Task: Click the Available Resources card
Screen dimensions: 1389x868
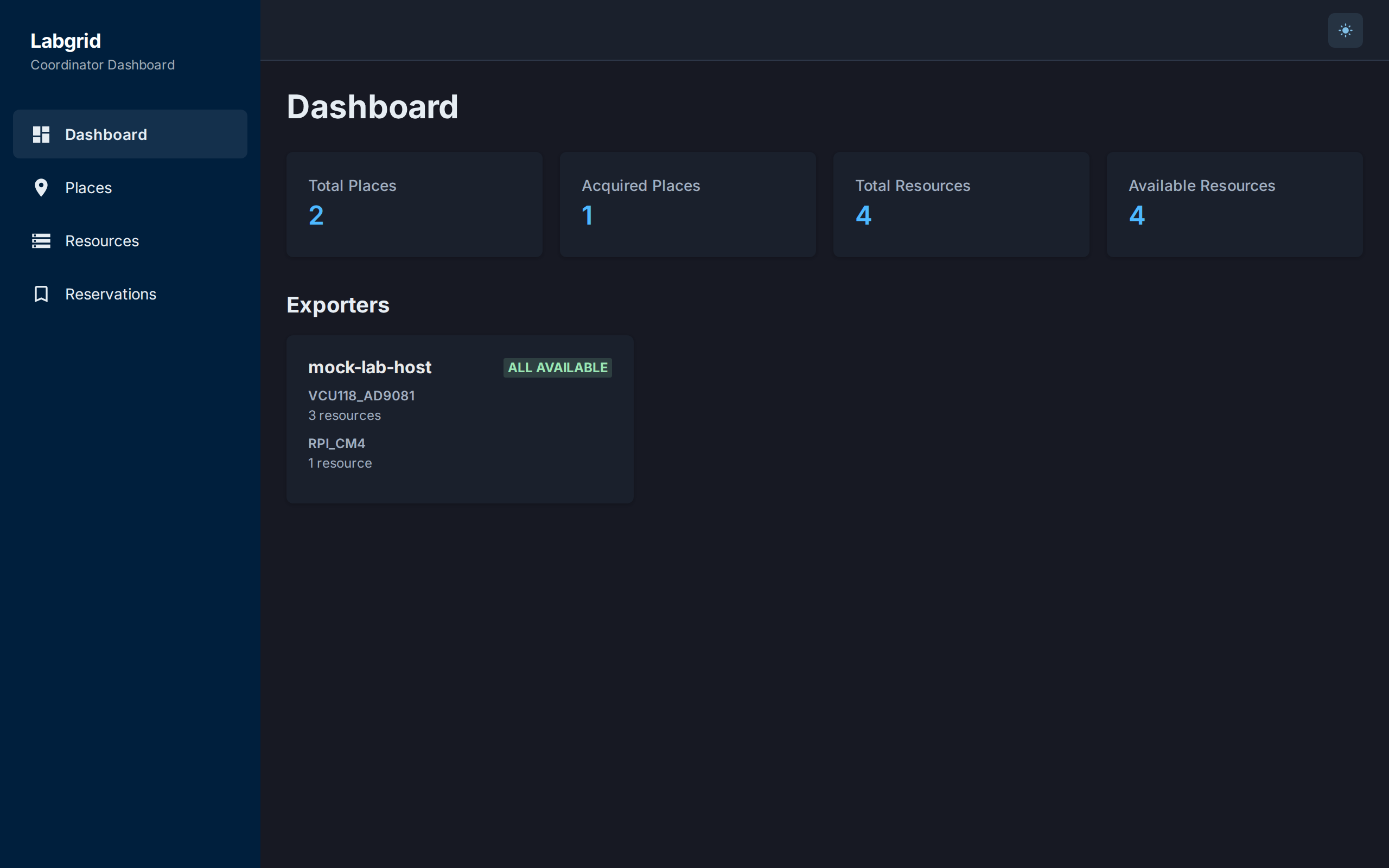Action: pyautogui.click(x=1234, y=205)
